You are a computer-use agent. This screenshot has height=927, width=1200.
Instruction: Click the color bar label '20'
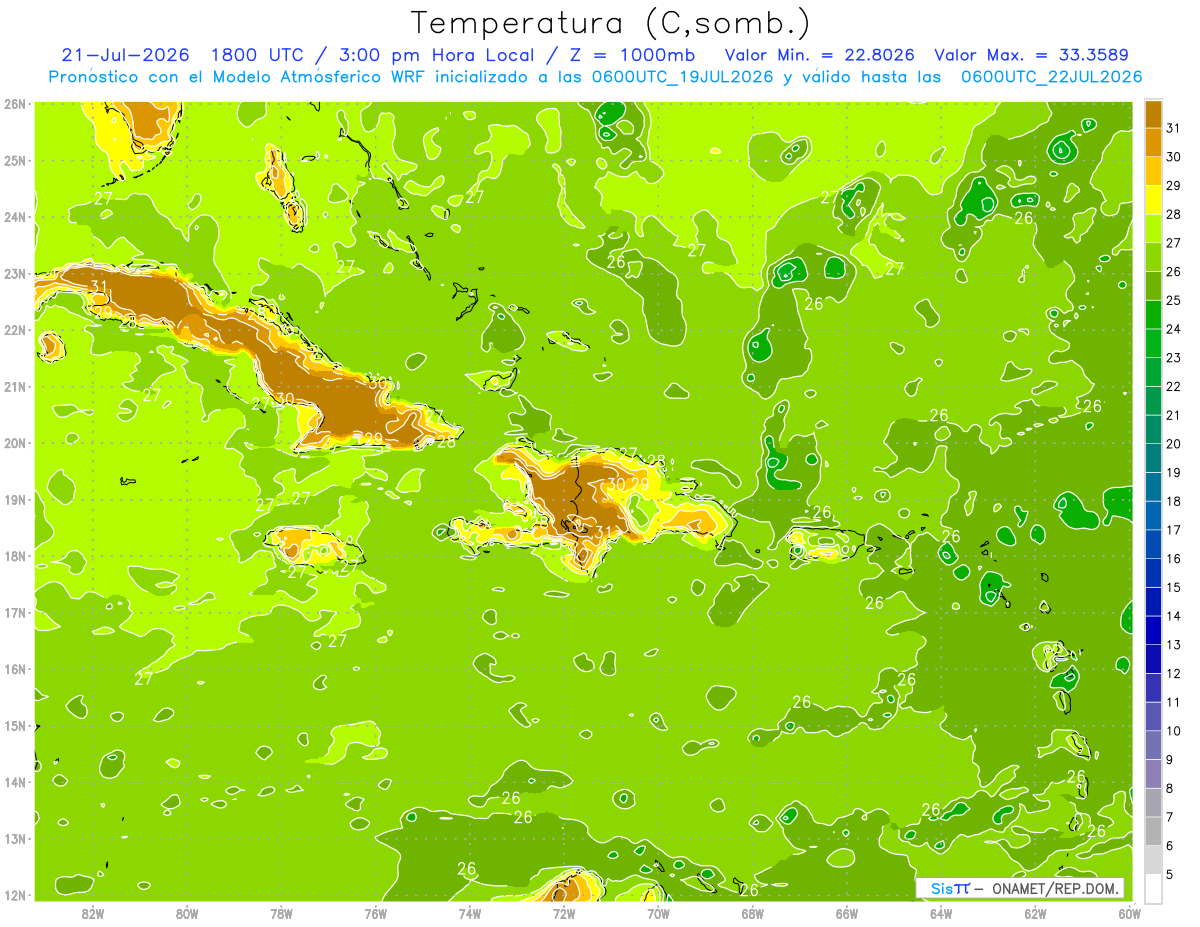1174,444
